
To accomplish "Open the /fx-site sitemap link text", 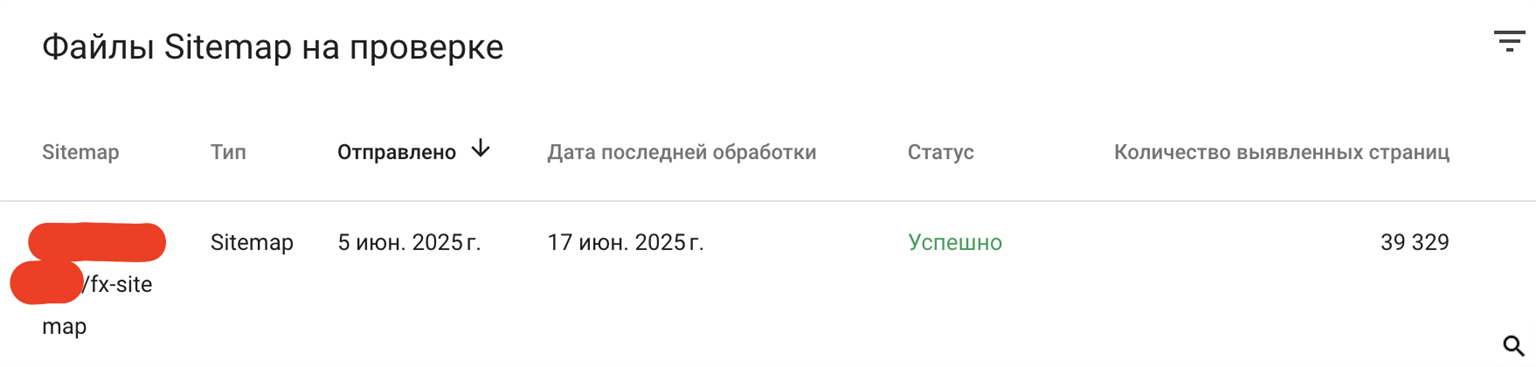I will [117, 284].
